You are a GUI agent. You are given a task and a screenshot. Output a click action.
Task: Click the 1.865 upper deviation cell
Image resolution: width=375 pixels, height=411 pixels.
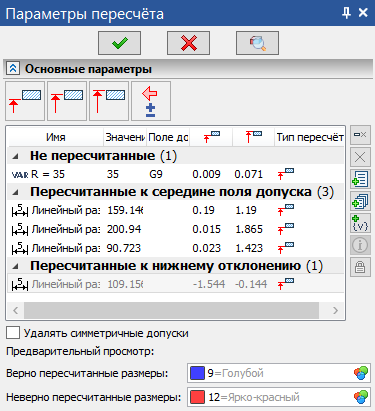pos(249,229)
